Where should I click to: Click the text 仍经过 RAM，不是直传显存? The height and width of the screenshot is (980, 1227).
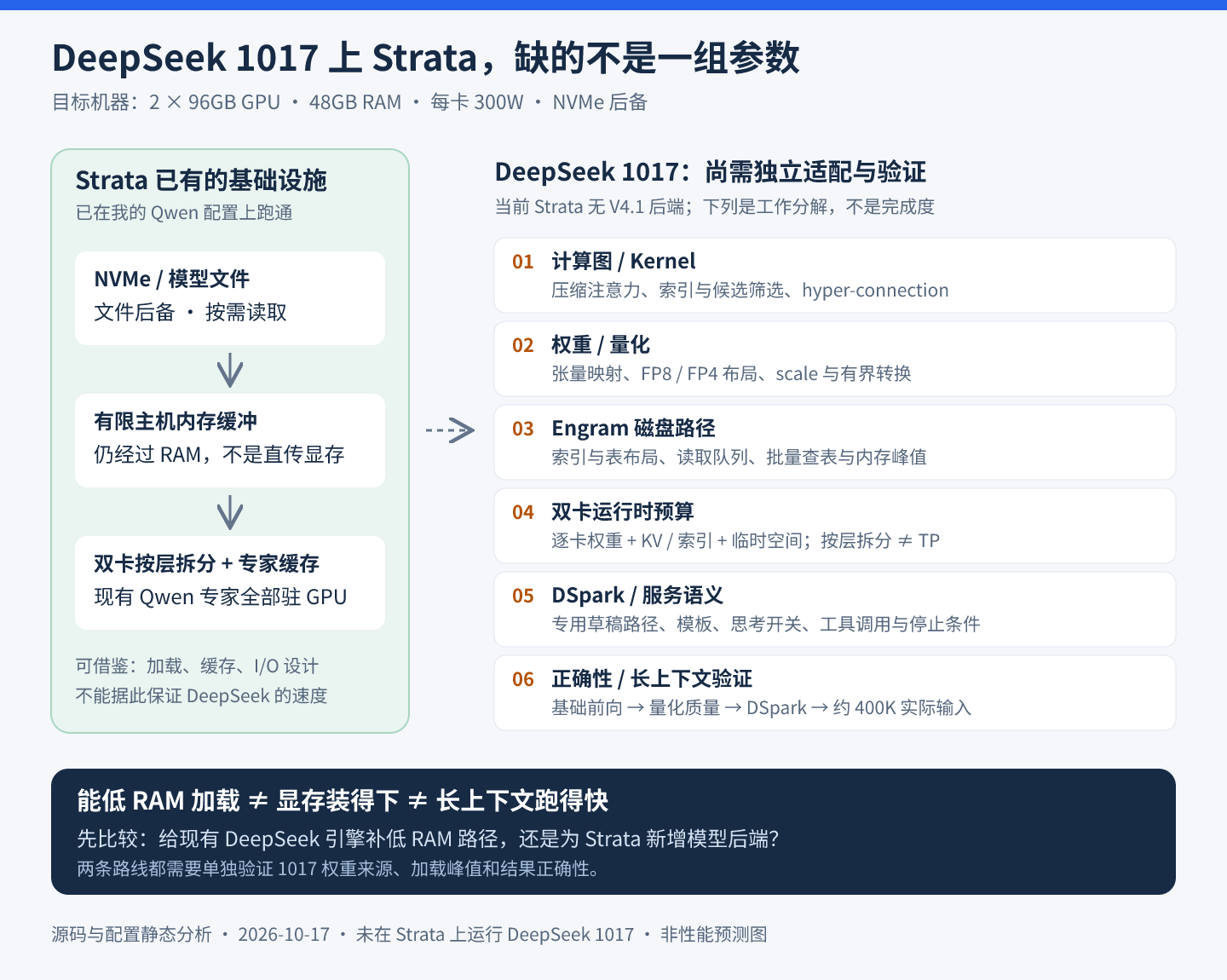tap(219, 455)
